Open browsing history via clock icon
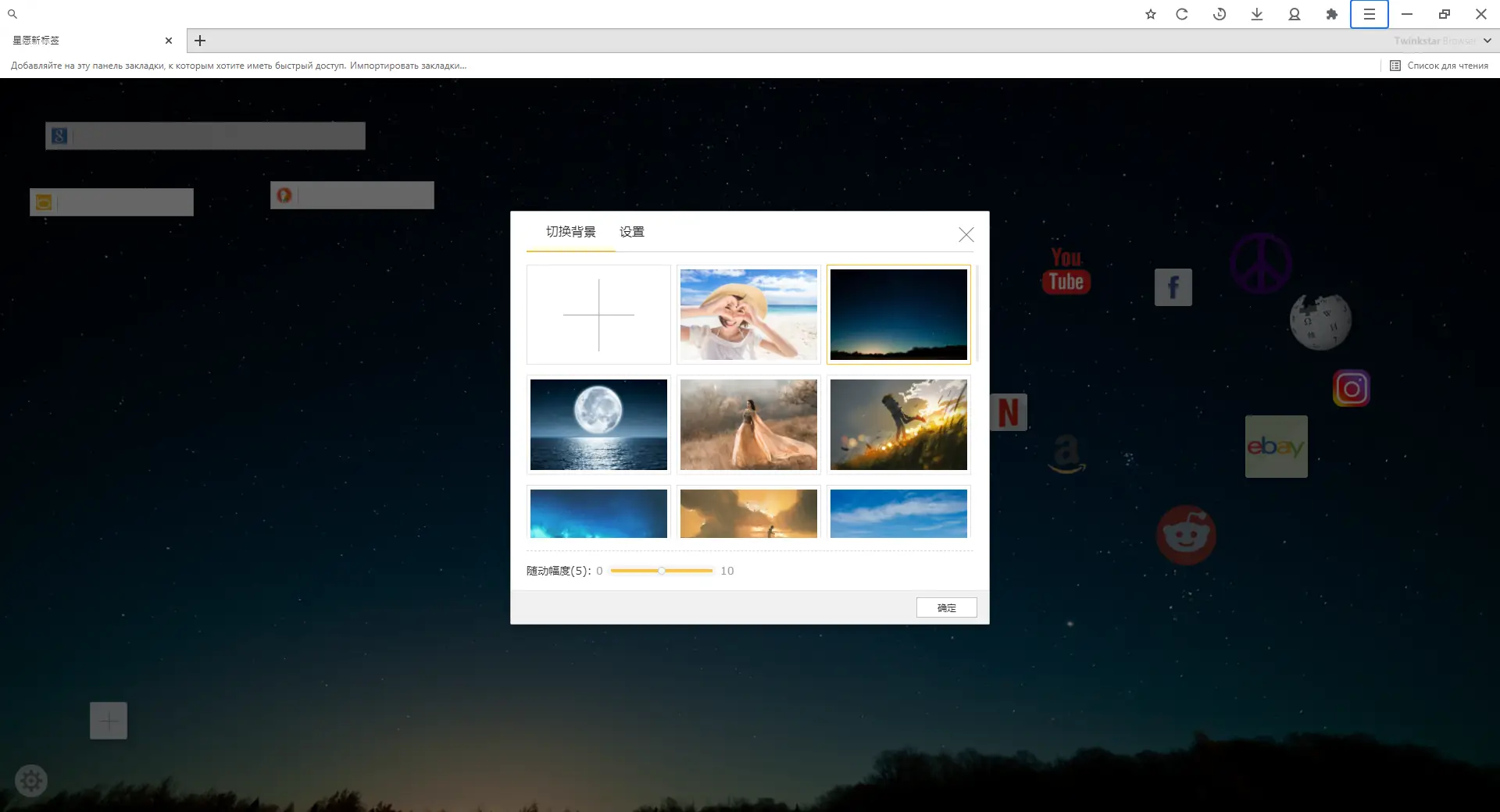The width and height of the screenshot is (1500, 812). pos(1219,13)
